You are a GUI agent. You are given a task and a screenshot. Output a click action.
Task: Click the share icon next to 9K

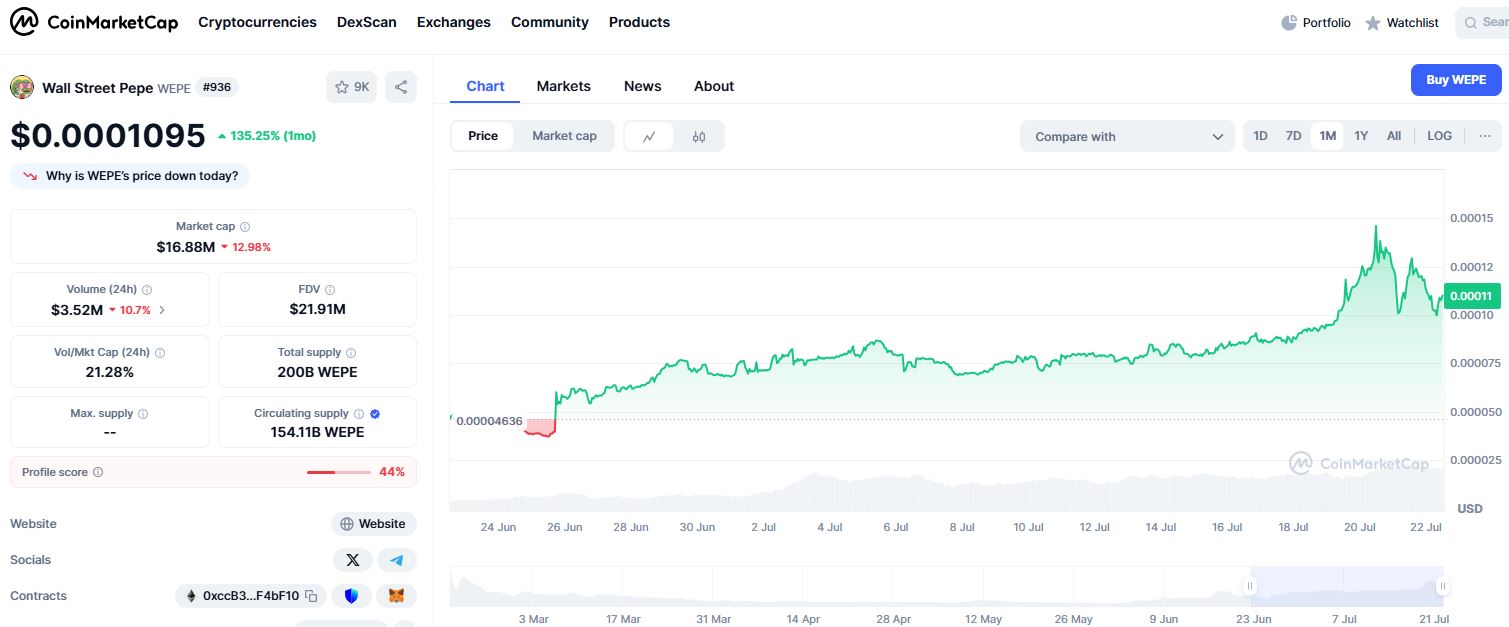click(401, 87)
